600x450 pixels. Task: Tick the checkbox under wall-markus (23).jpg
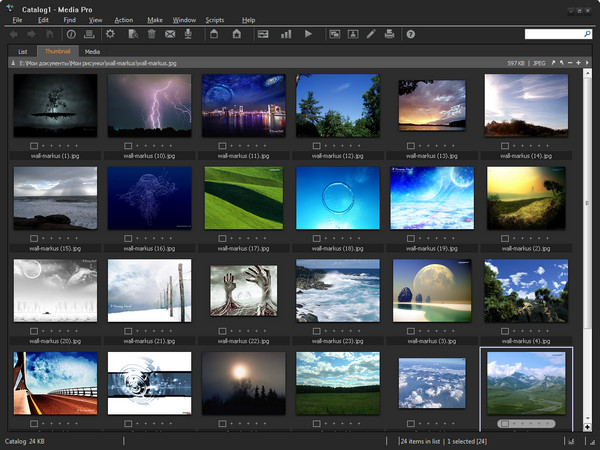coord(314,331)
